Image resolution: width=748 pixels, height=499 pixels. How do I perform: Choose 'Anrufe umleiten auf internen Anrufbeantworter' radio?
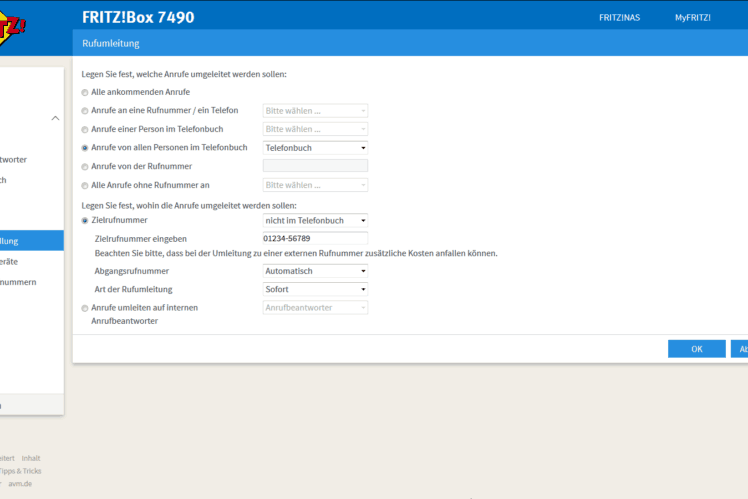[85, 308]
